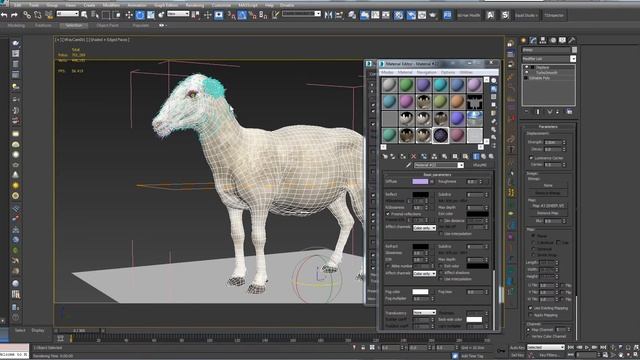The image size is (640, 360).
Task: Activate Bind to Space Warp tool
Action: [x=49, y=15]
